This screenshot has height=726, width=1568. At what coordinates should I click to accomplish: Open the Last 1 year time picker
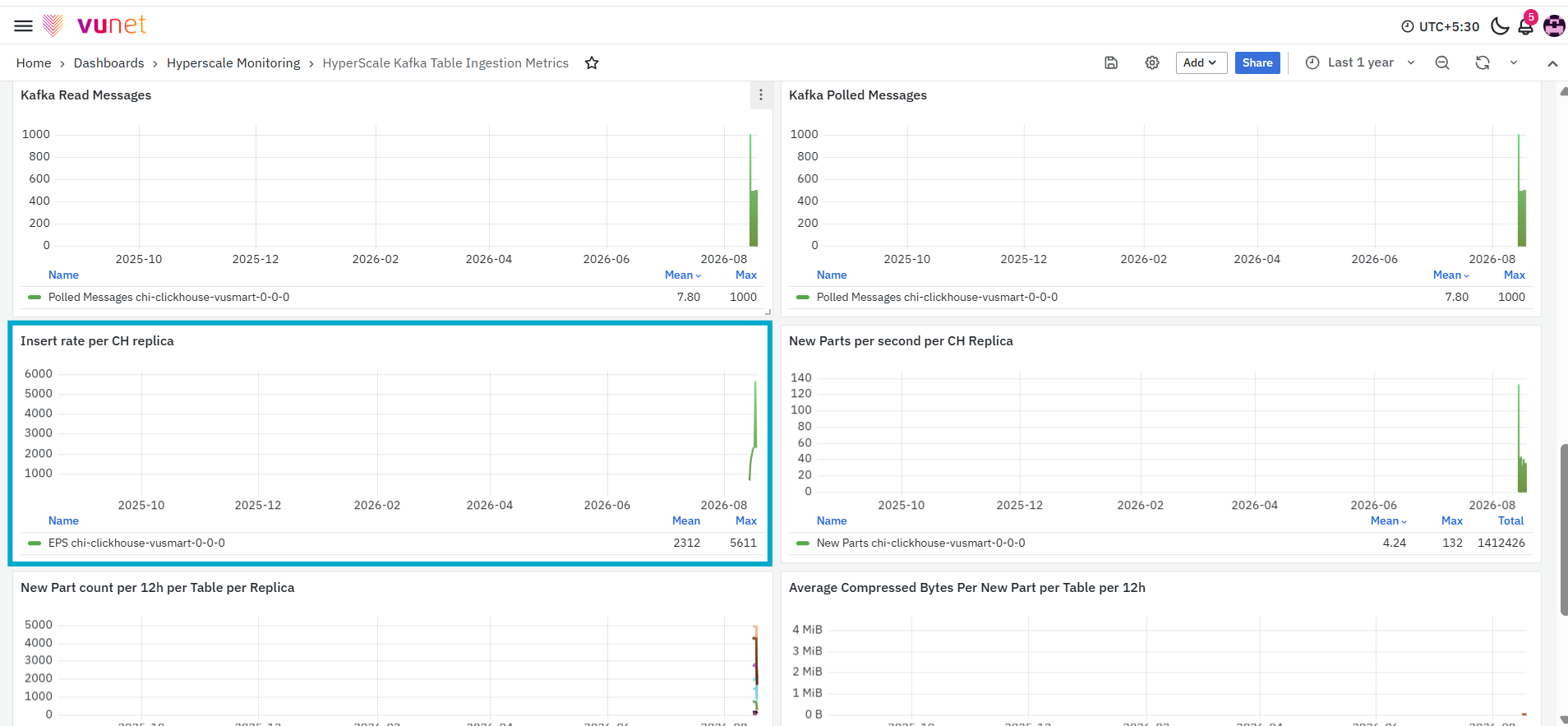tap(1360, 62)
